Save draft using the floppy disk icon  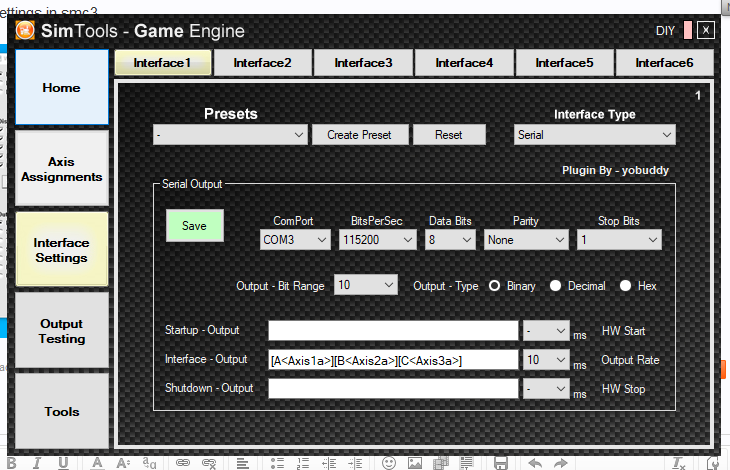pos(501,463)
